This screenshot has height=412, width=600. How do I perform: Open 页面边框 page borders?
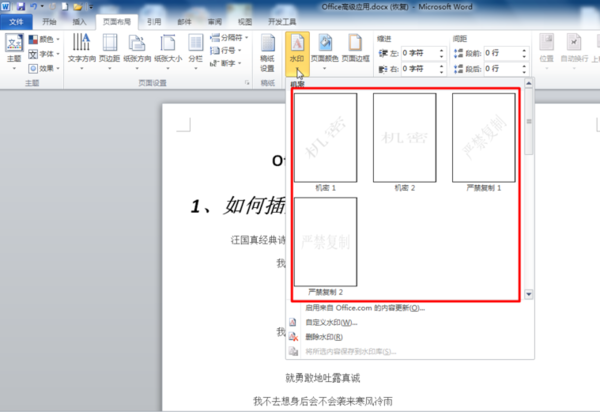355,43
